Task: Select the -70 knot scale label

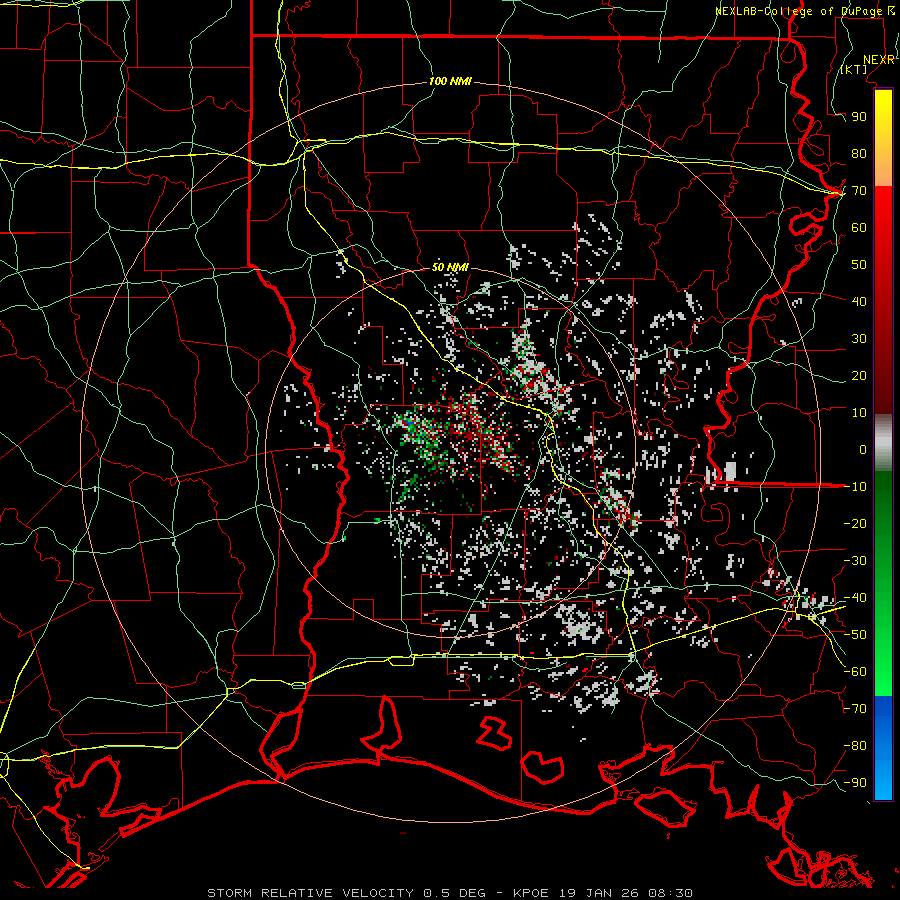Action: [x=855, y=709]
